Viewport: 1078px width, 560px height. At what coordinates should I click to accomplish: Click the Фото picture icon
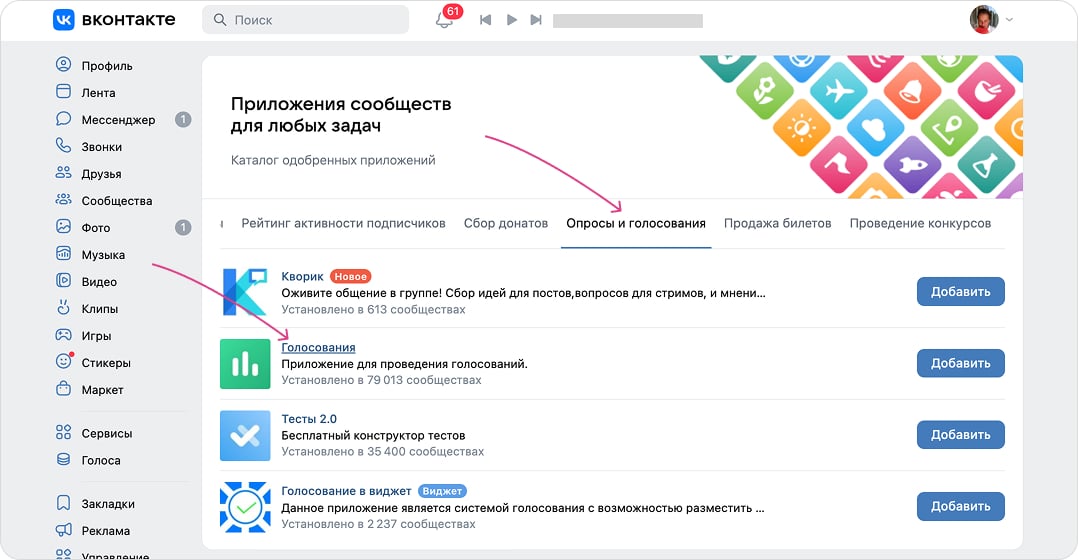pyautogui.click(x=63, y=227)
